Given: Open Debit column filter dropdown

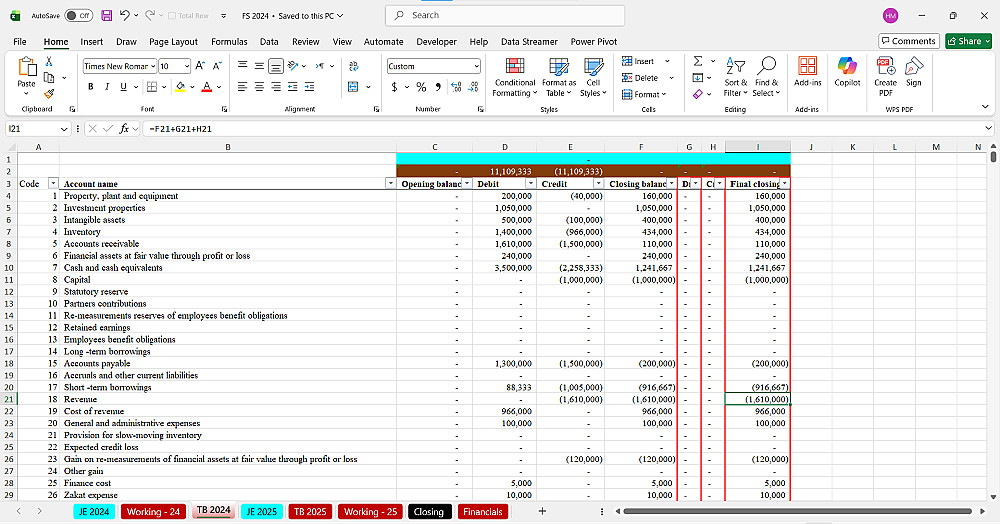Looking at the screenshot, I should pyautogui.click(x=530, y=184).
